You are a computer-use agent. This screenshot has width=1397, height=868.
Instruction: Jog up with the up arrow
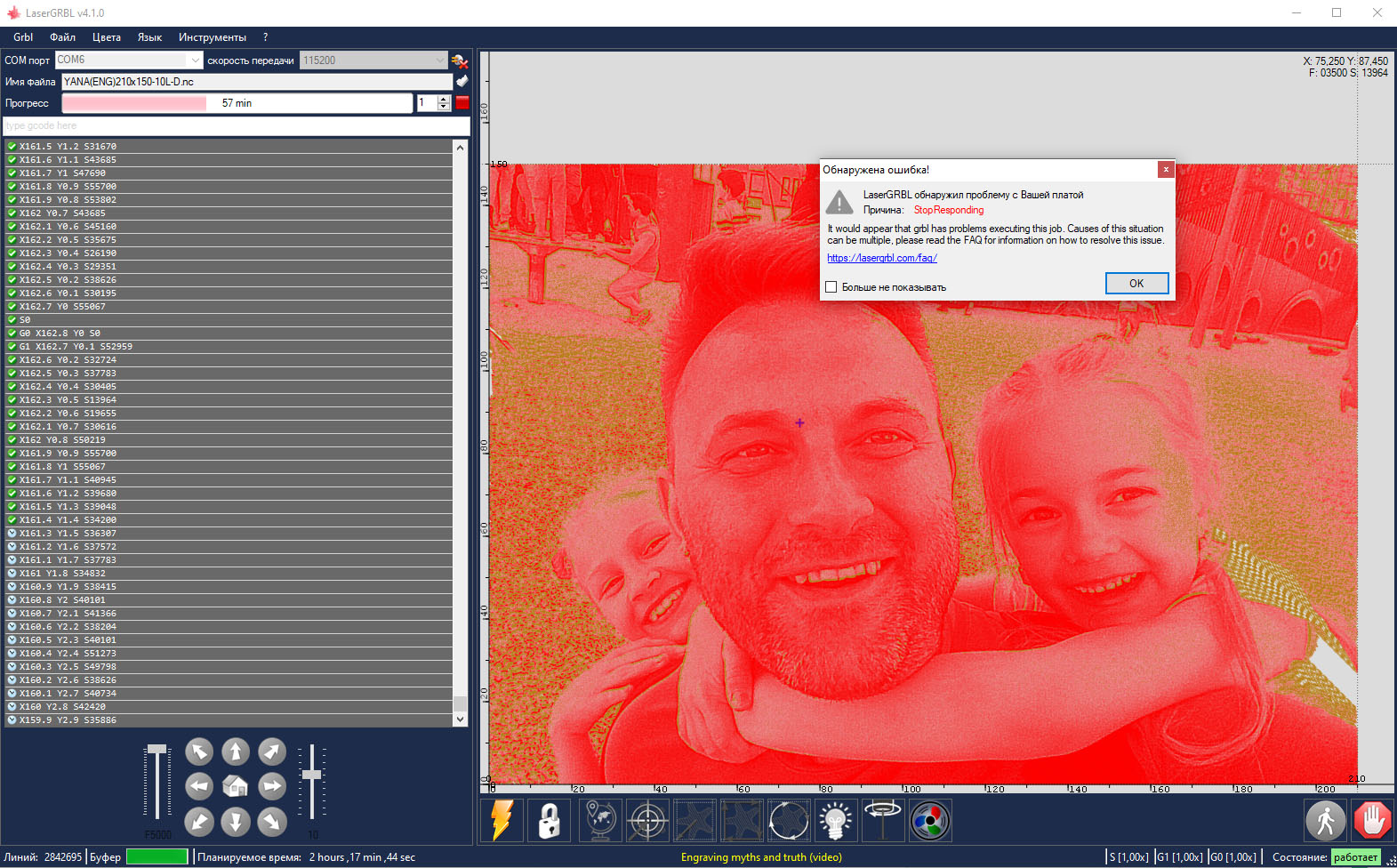[x=235, y=751]
